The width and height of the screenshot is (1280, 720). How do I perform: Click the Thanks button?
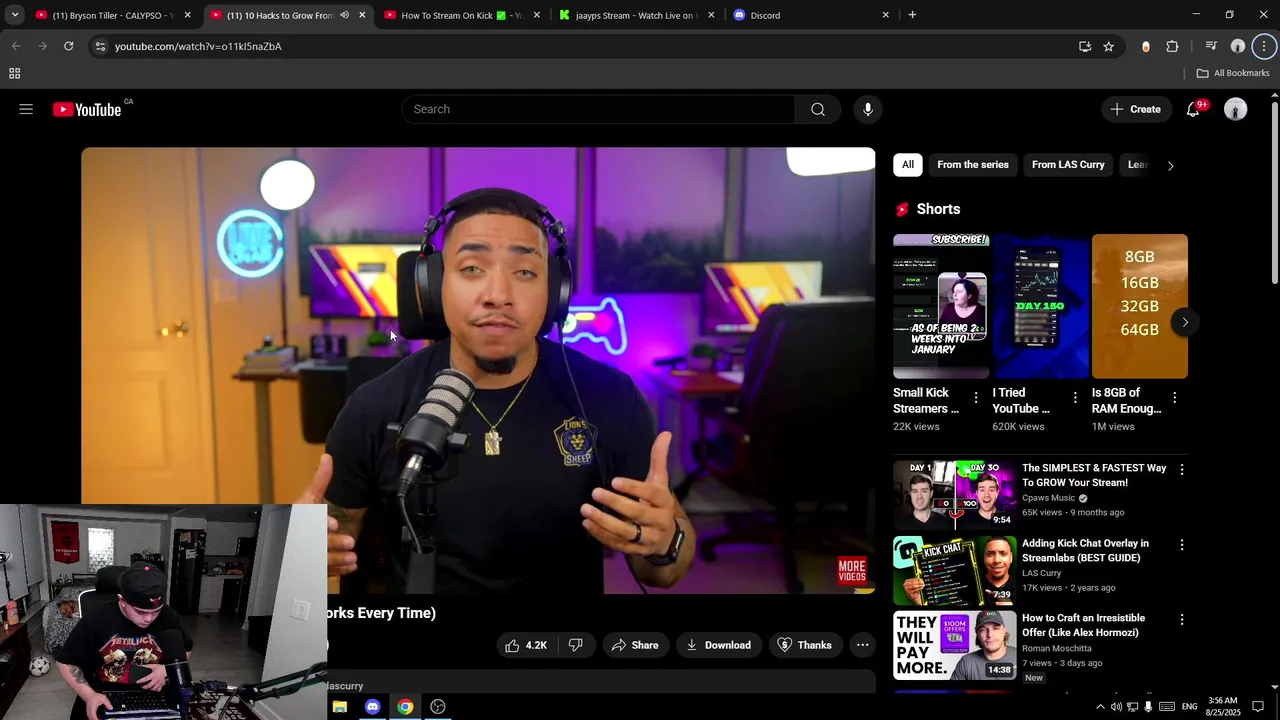(x=805, y=645)
